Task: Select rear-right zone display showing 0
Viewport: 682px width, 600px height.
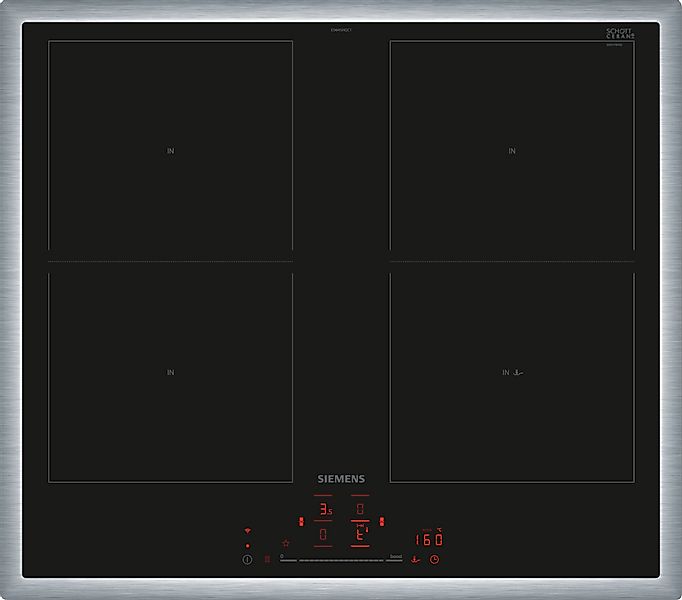Action: point(359,510)
